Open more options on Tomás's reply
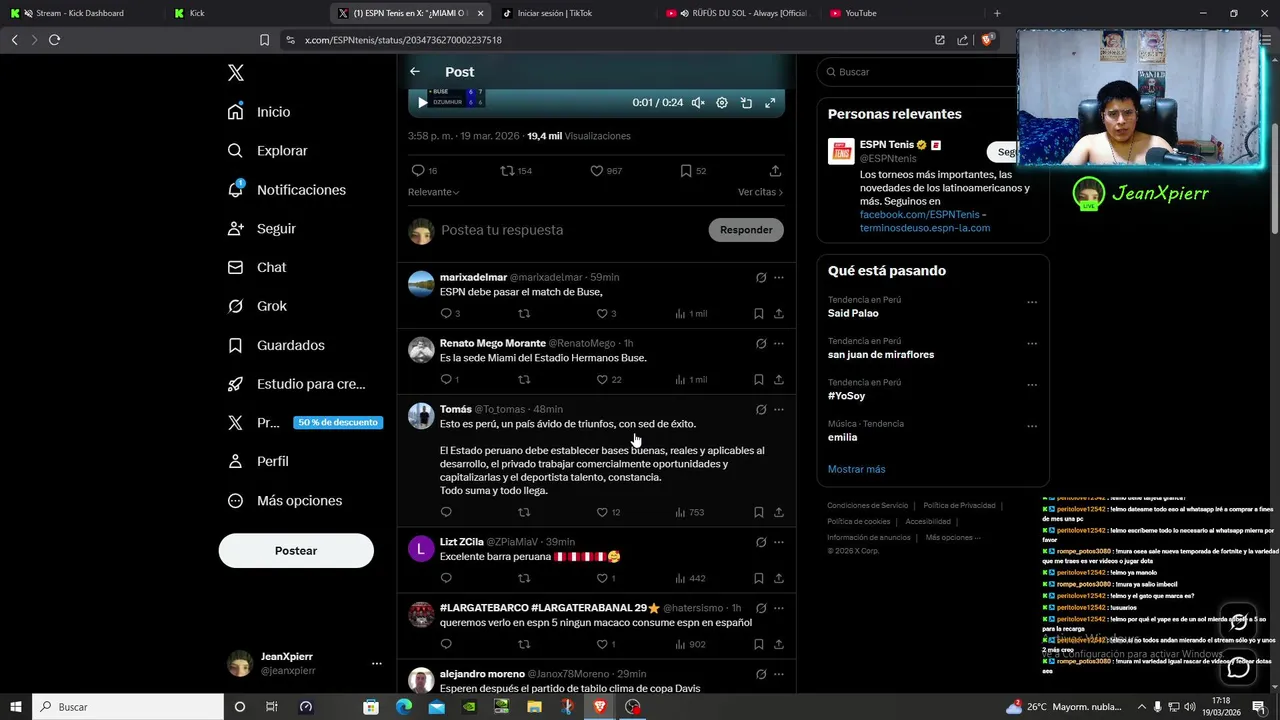Screen dimensions: 1280x720 pos(779,409)
